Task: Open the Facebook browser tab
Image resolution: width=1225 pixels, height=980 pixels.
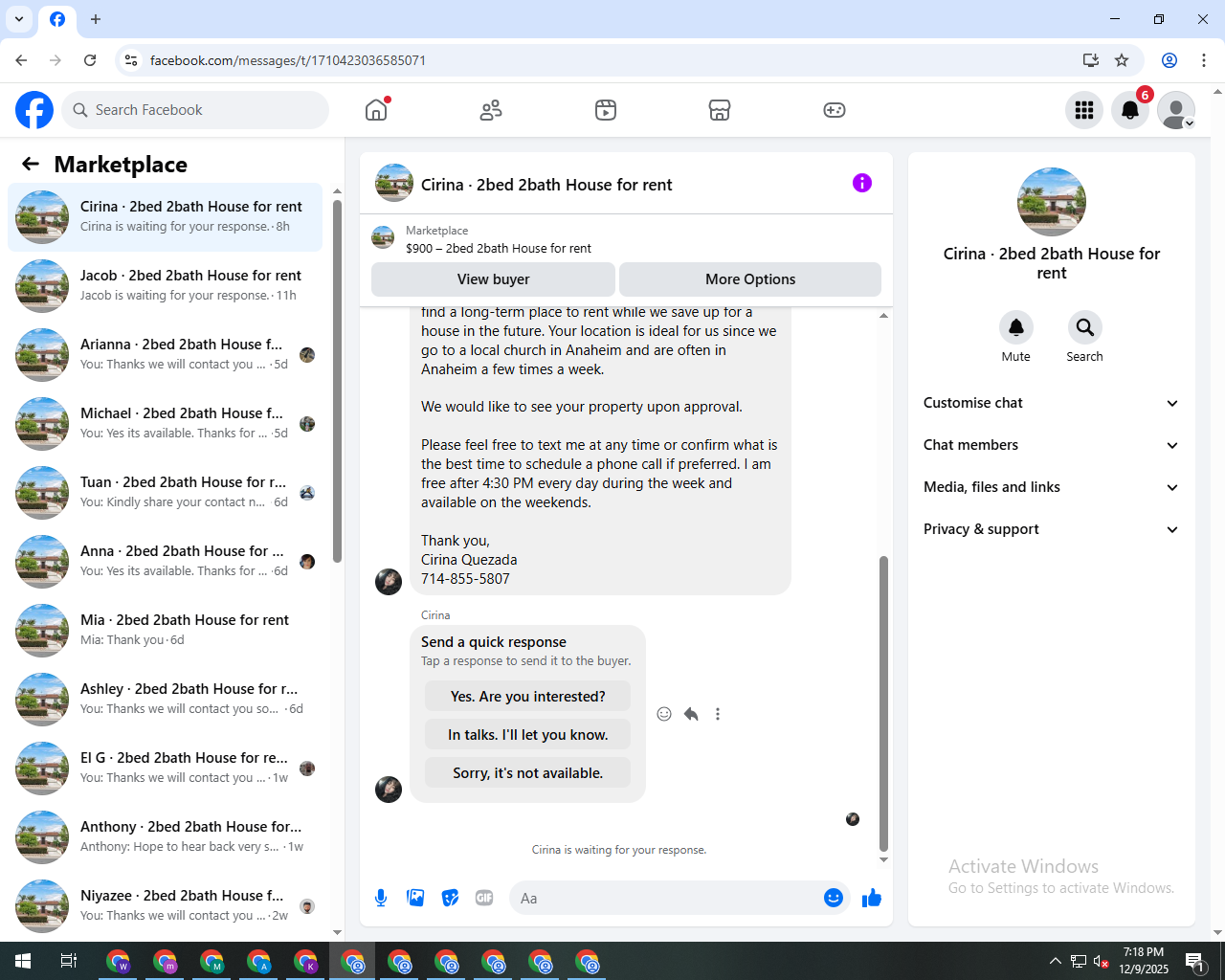Action: click(x=57, y=19)
